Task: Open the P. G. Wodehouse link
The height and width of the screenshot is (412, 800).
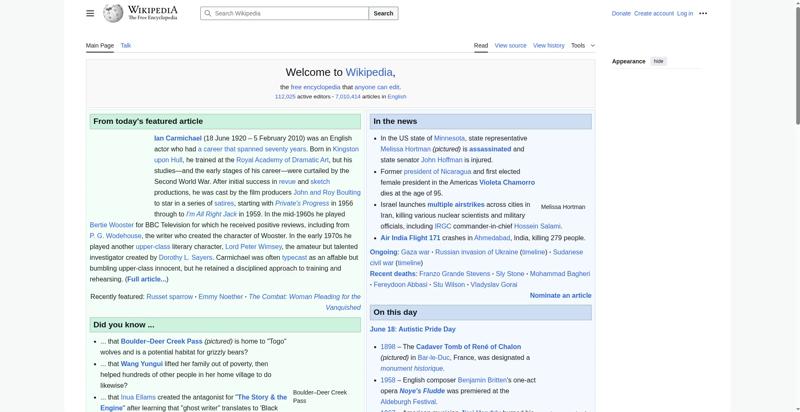Action: click(115, 236)
